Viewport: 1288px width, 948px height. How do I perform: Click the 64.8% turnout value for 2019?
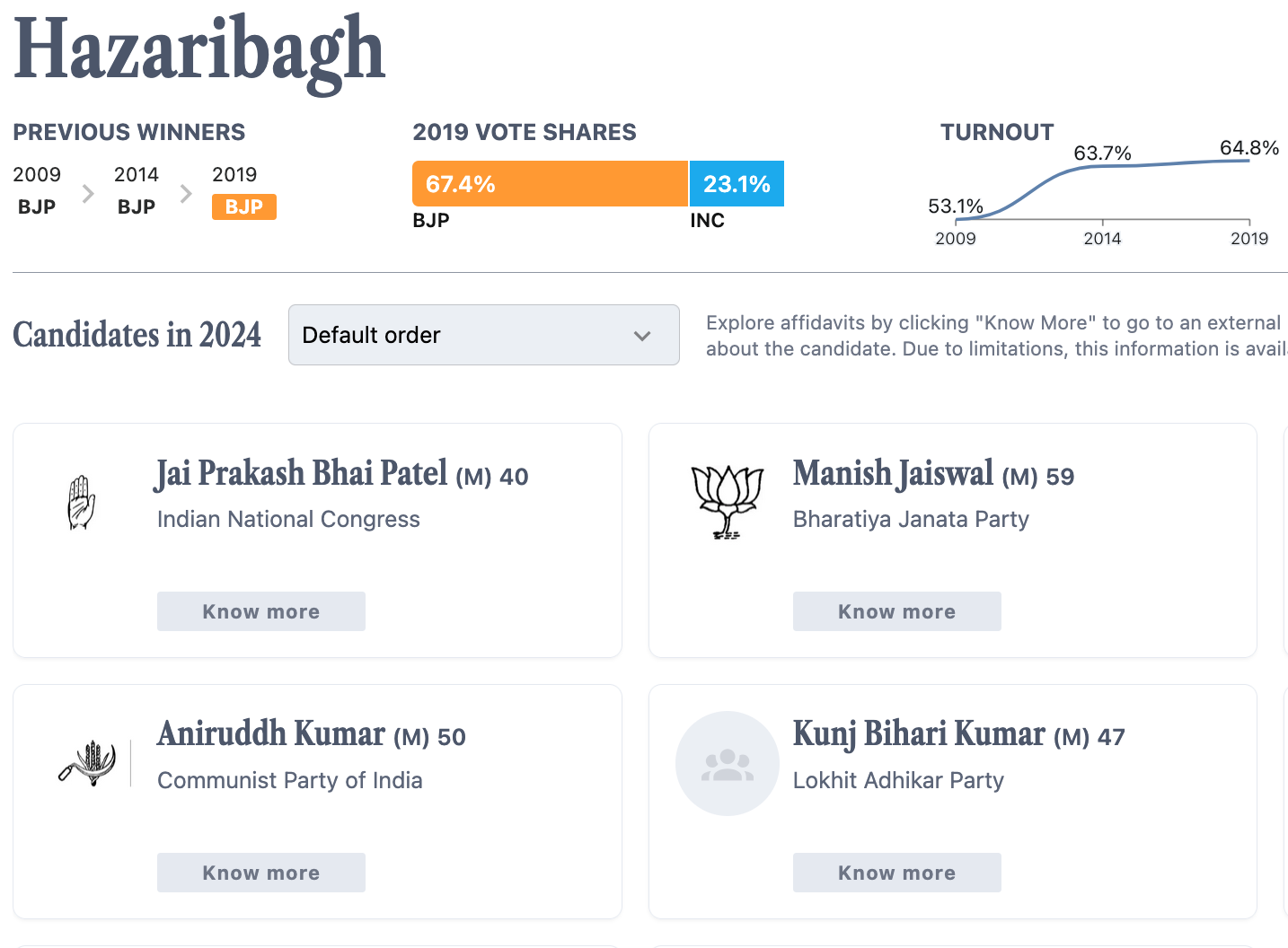[1248, 148]
